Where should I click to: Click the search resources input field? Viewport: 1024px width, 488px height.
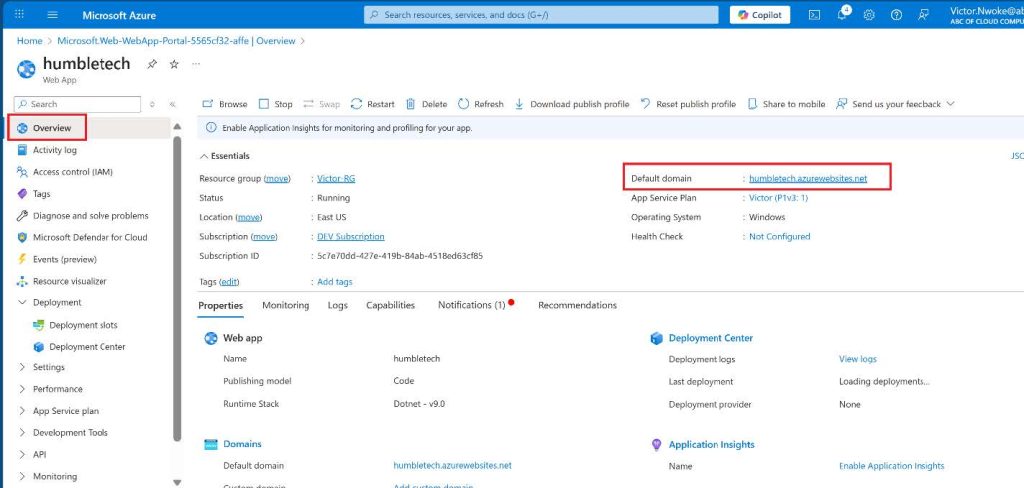pyautogui.click(x=540, y=15)
